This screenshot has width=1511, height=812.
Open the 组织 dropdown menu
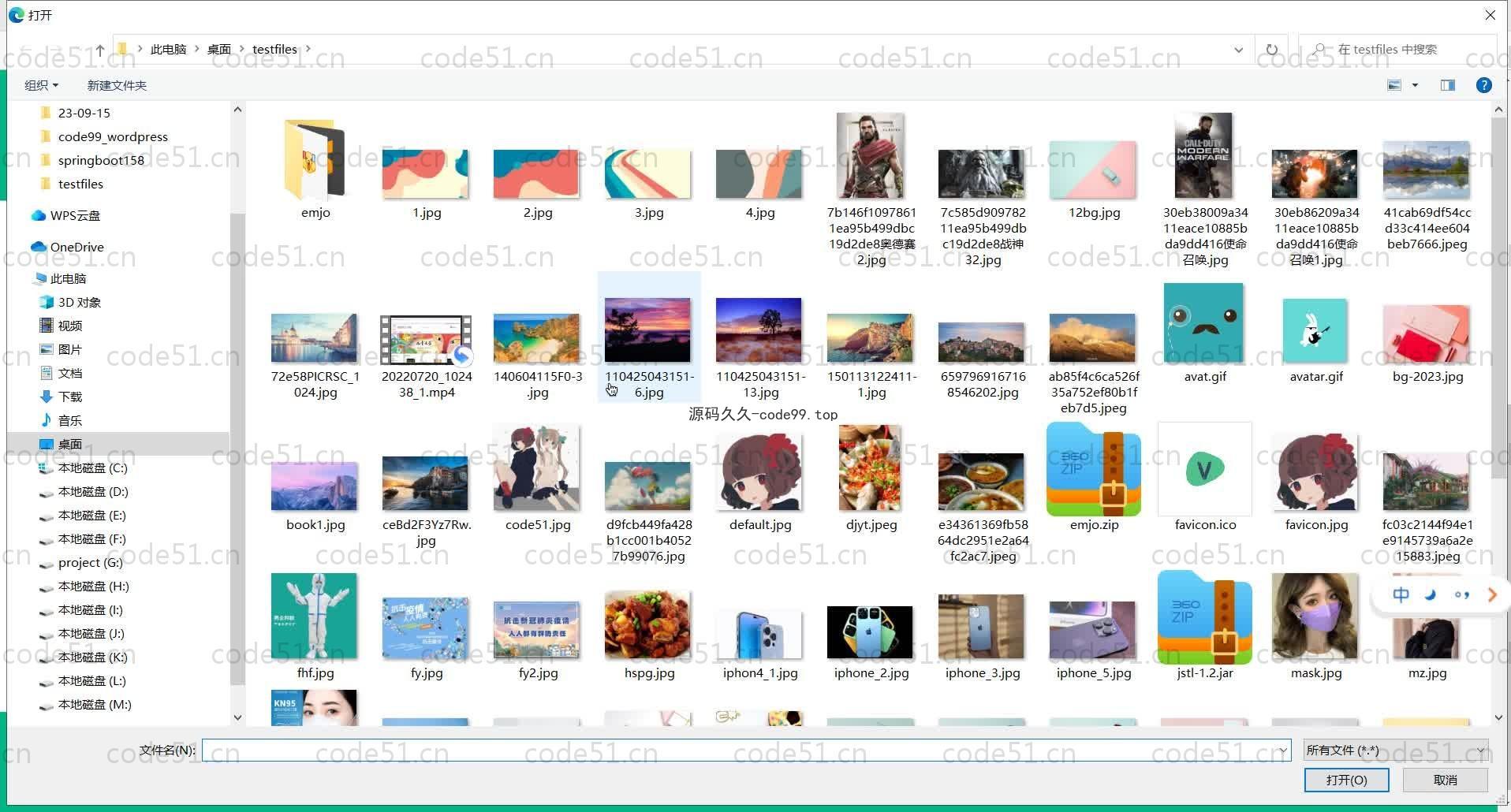41,85
